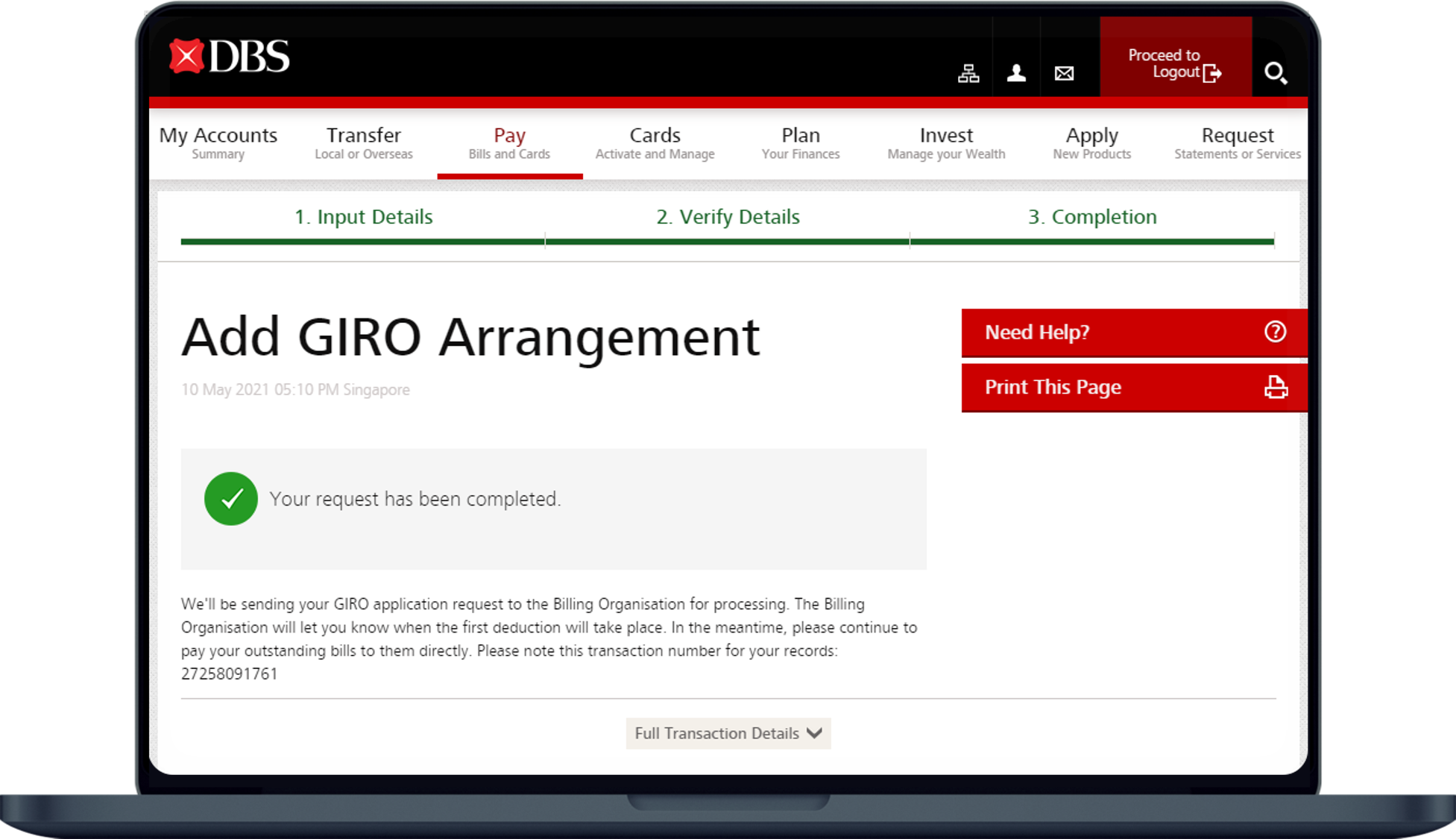Image resolution: width=1456 pixels, height=839 pixels.
Task: Open the mail envelope icon
Action: click(x=1065, y=73)
